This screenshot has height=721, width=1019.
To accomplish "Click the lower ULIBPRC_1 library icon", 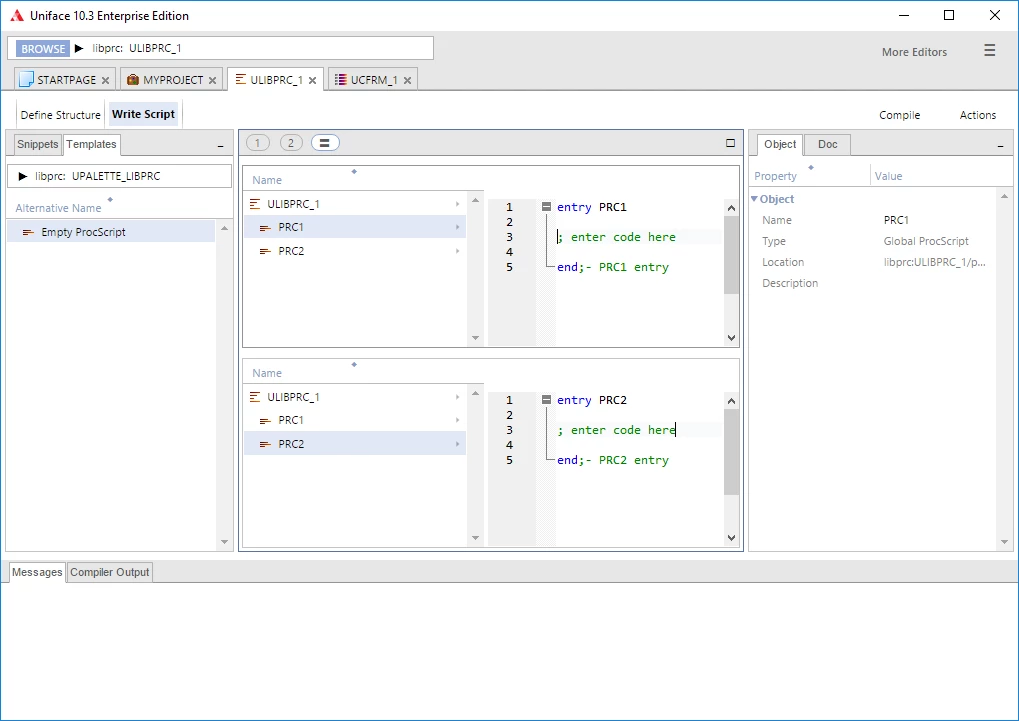I will click(x=255, y=397).
